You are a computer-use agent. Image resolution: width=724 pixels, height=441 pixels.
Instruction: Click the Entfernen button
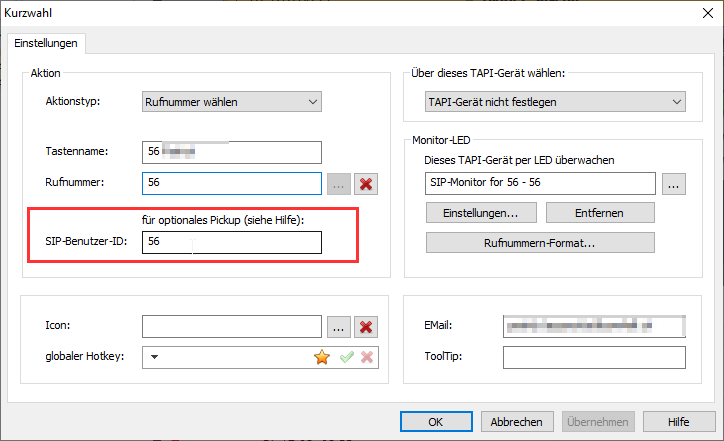coord(600,213)
